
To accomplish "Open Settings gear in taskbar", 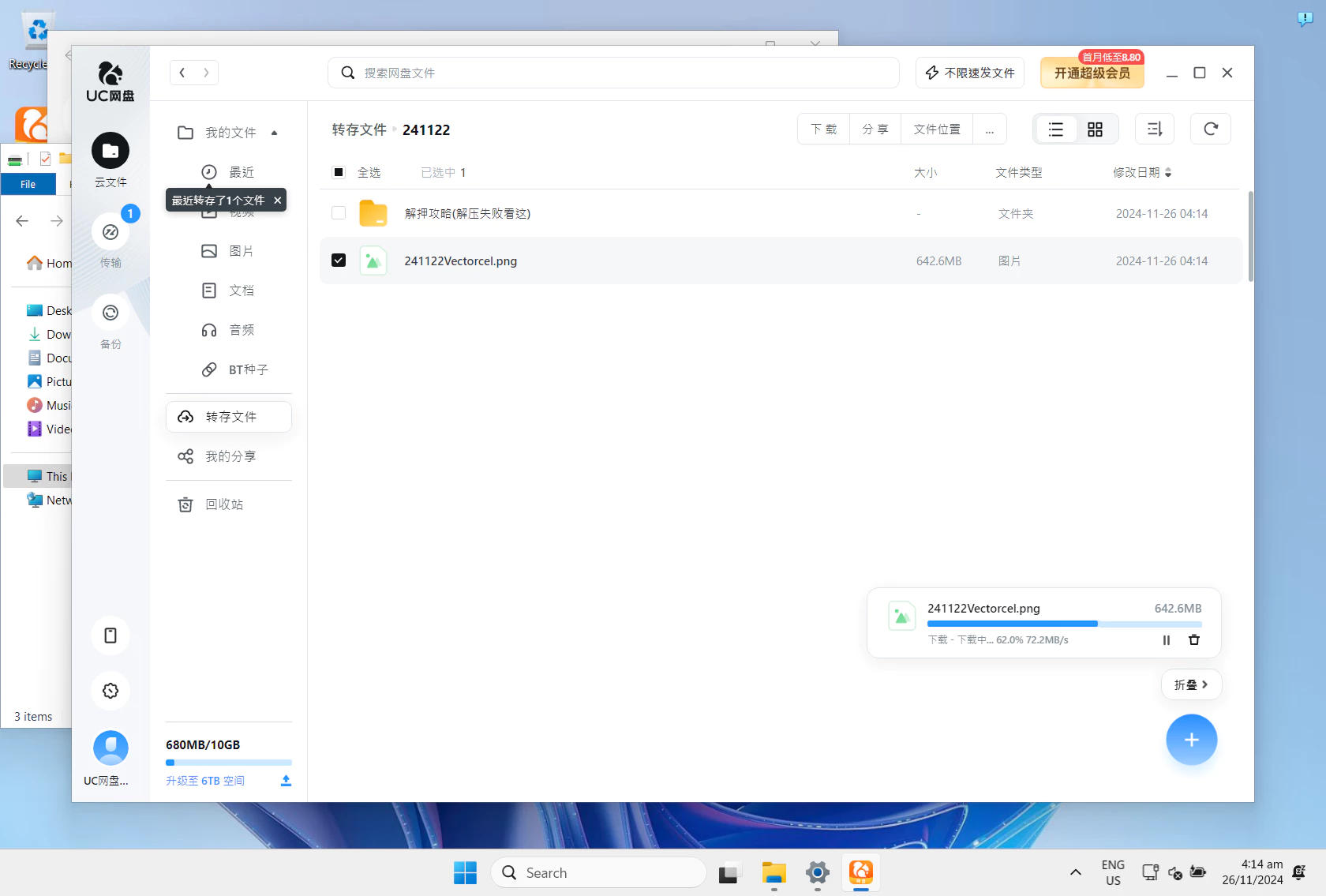I will 818,873.
